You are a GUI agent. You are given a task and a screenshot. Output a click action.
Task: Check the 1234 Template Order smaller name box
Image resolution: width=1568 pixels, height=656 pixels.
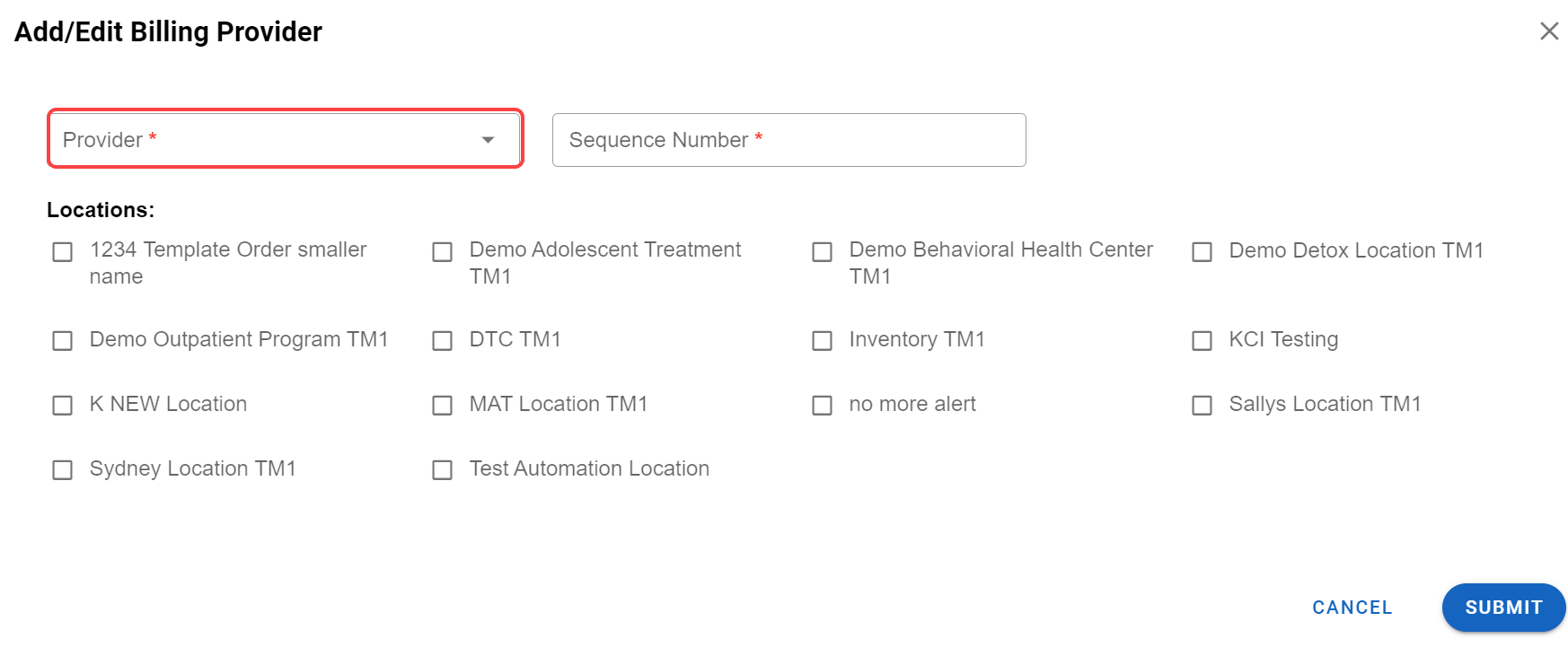63,252
